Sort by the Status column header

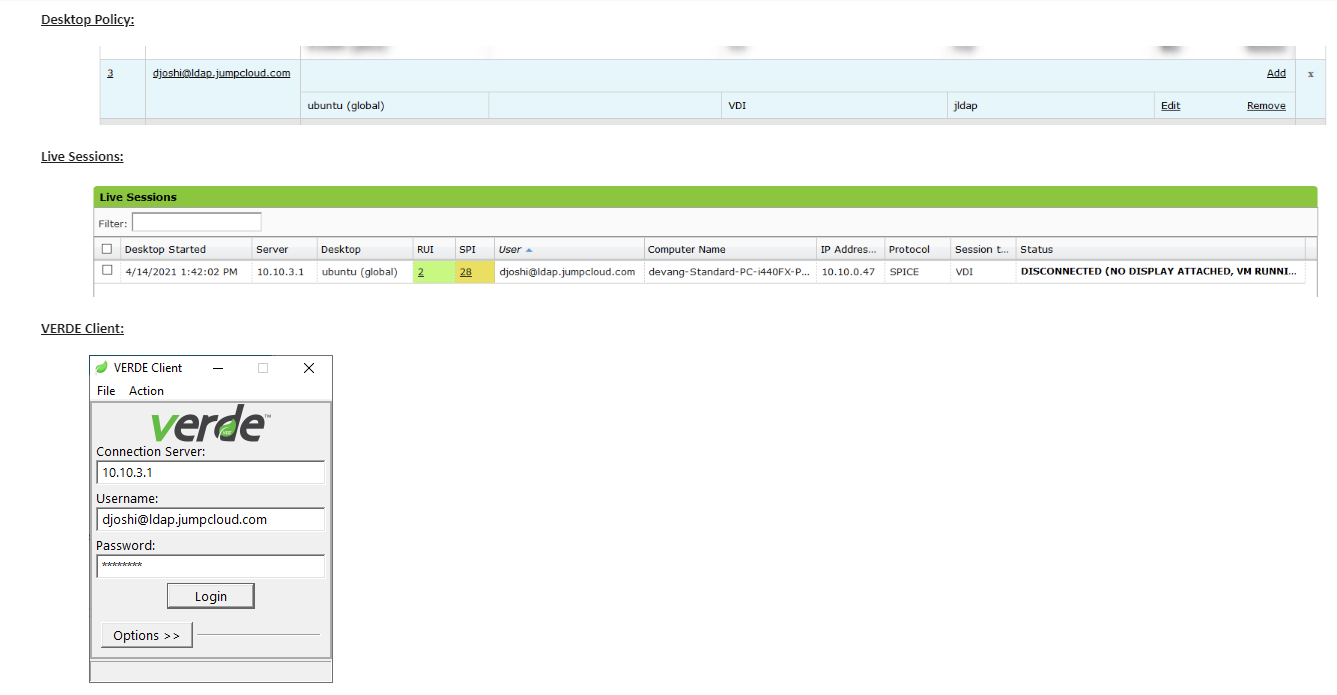point(1160,249)
